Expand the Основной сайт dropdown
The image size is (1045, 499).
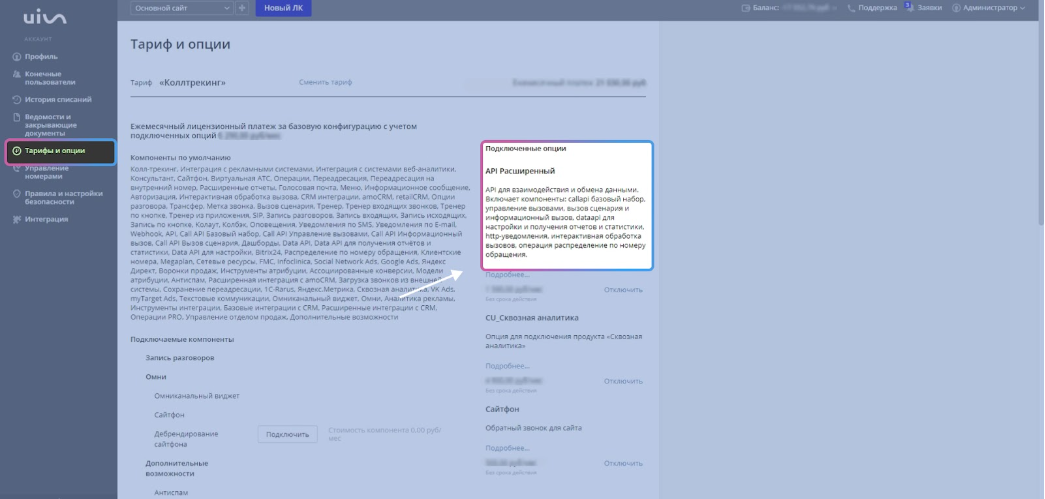click(x=182, y=9)
